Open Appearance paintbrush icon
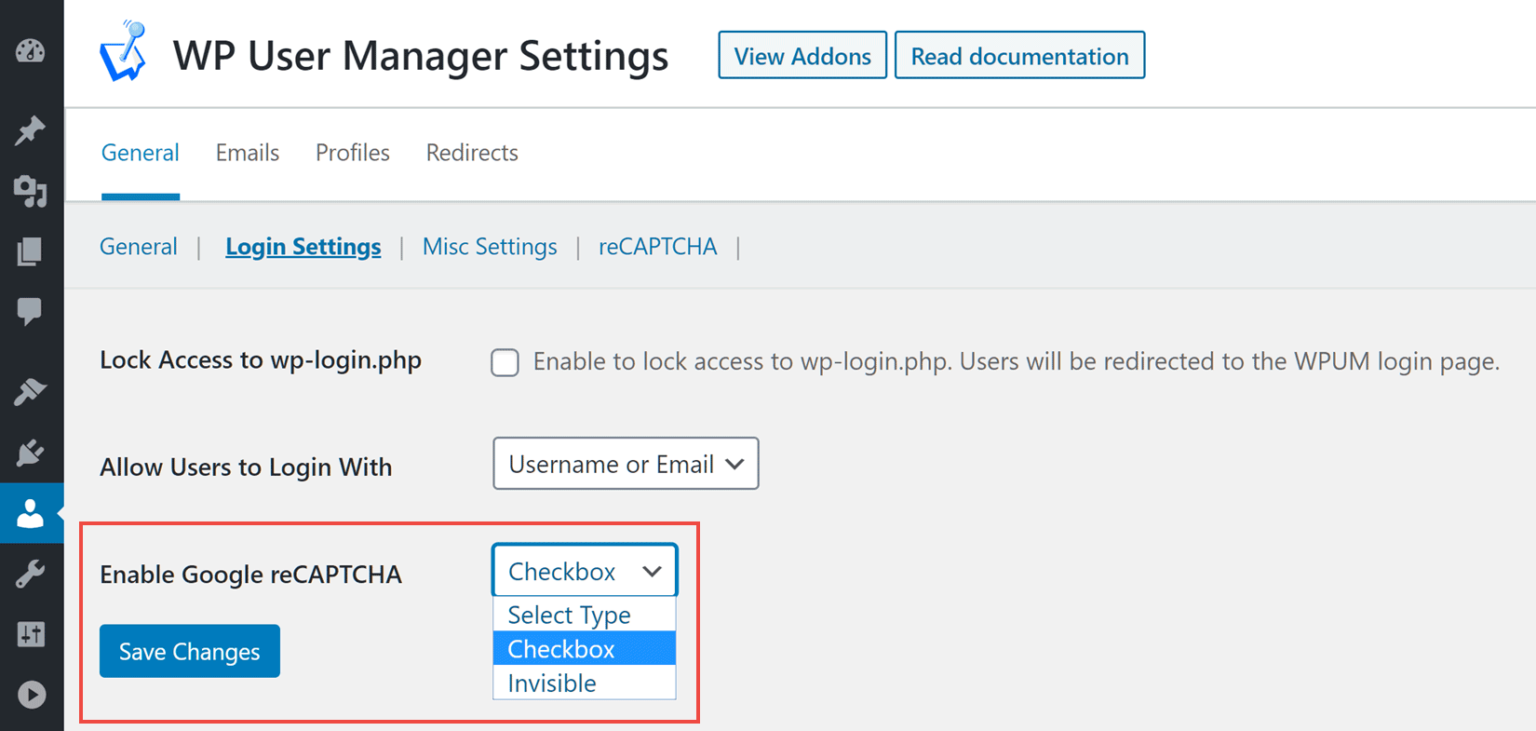This screenshot has height=731, width=1536. (31, 392)
